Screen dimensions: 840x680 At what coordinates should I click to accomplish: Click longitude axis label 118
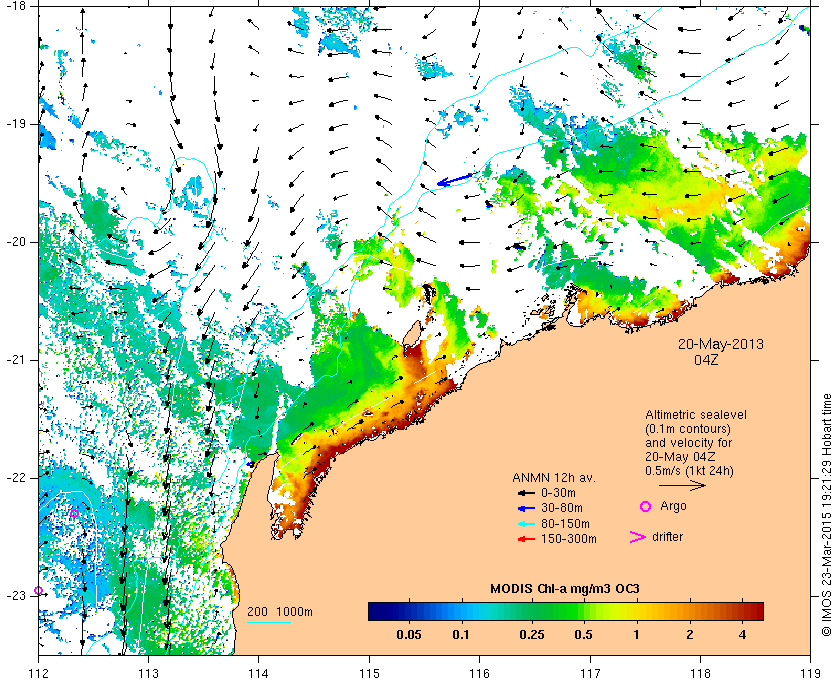tap(701, 672)
